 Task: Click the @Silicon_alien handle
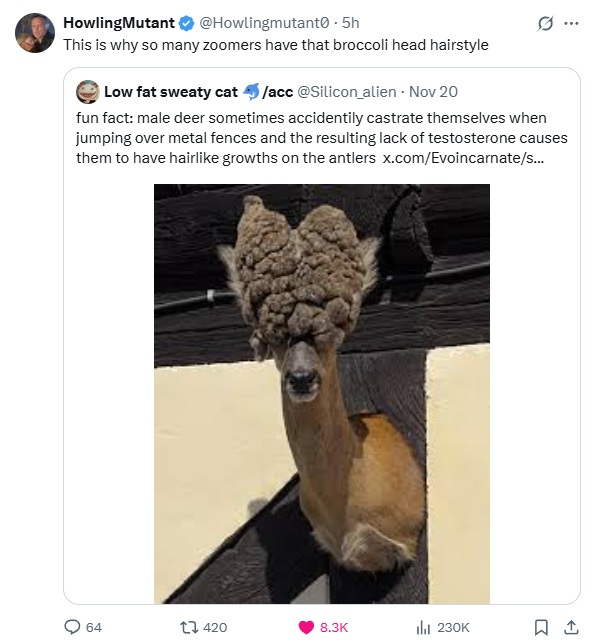(x=347, y=92)
